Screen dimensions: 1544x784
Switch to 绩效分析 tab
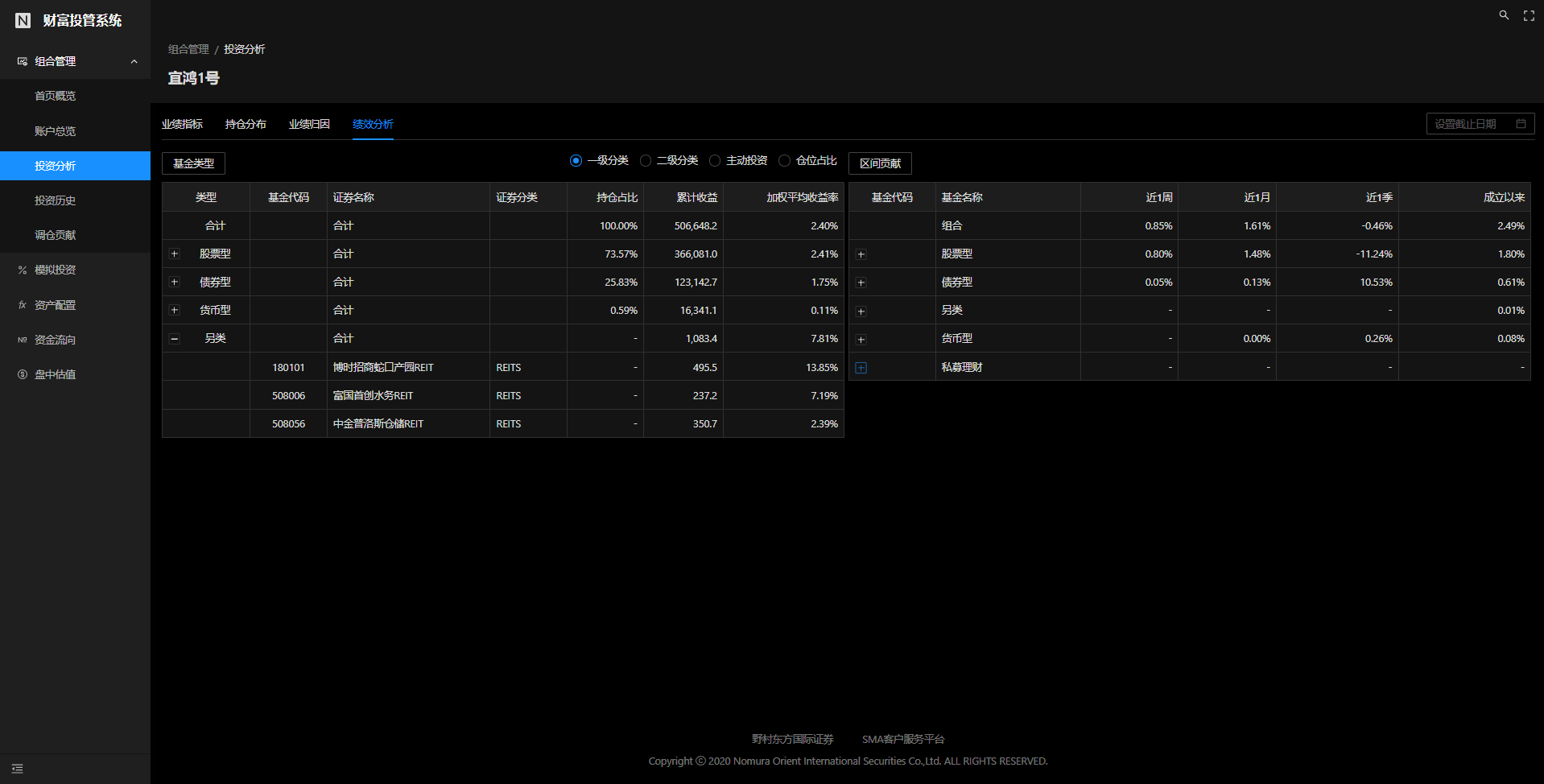pos(373,124)
